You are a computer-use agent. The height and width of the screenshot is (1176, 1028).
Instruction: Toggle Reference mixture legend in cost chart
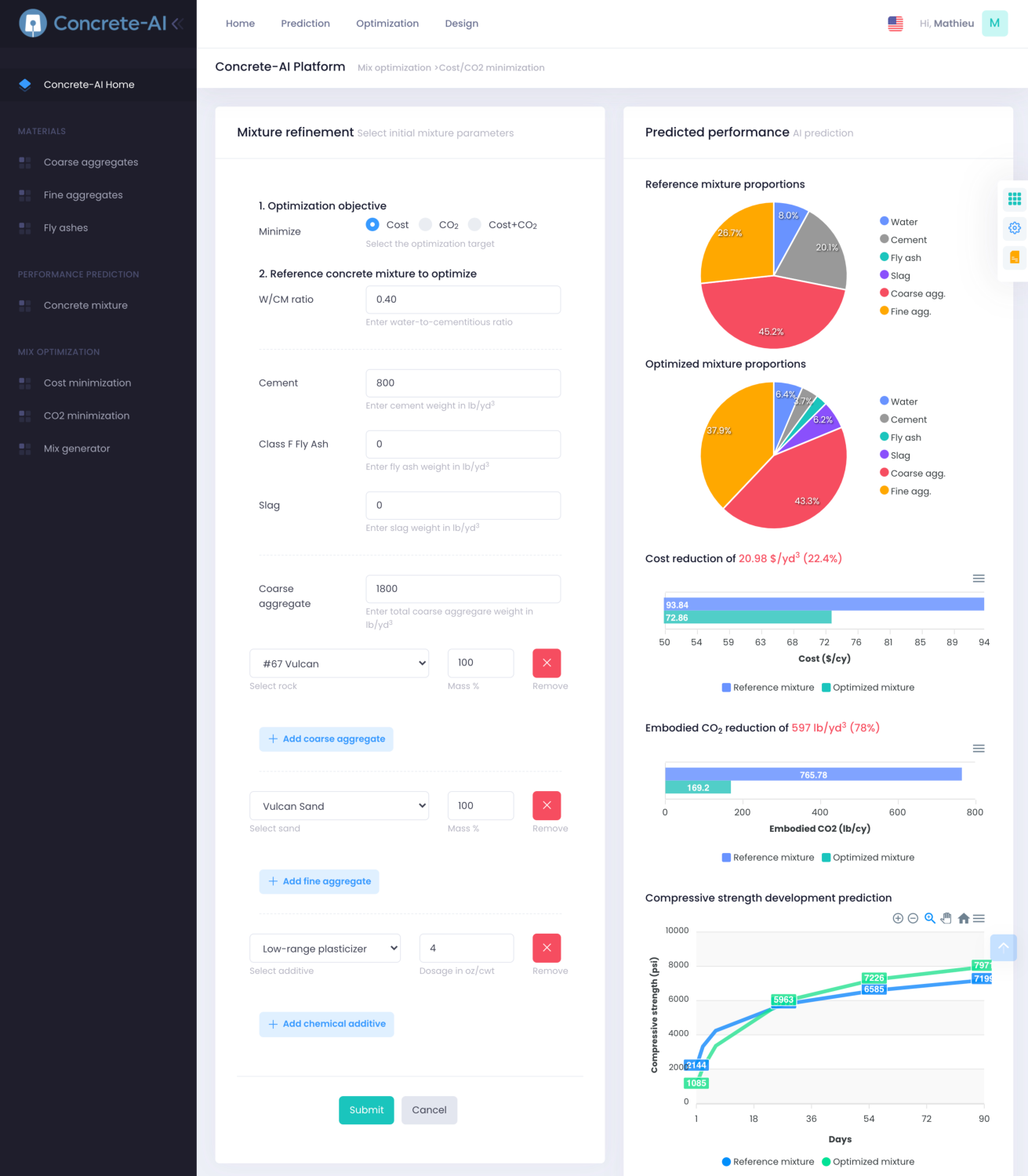click(768, 688)
